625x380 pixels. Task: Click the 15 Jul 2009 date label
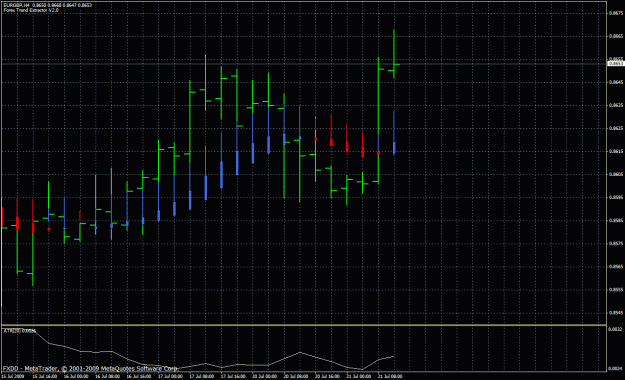pyautogui.click(x=13, y=376)
